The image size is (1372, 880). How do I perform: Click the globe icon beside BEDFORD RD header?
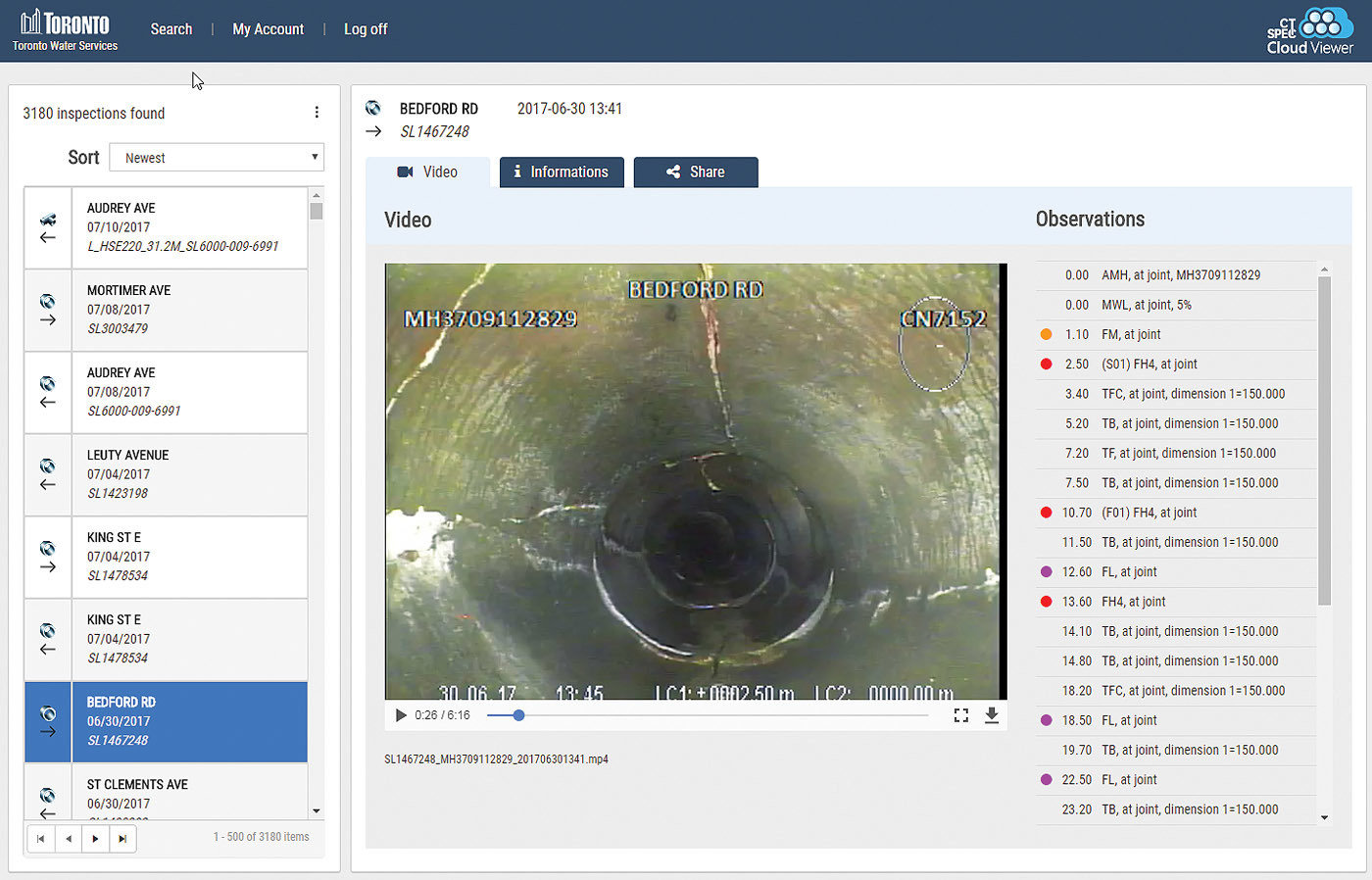(x=373, y=109)
